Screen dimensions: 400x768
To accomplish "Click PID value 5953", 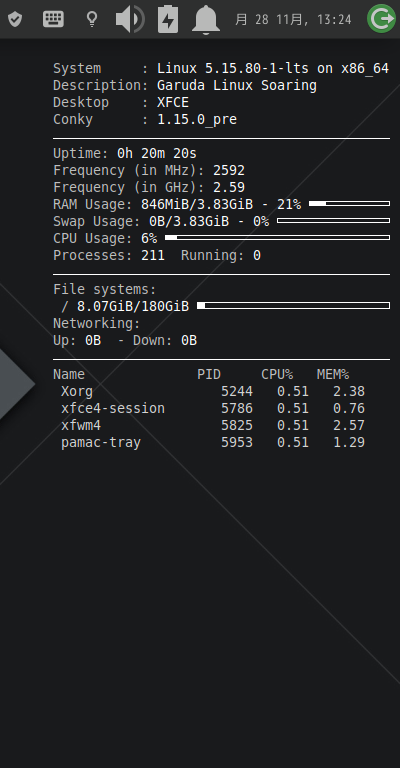I will [x=237, y=442].
